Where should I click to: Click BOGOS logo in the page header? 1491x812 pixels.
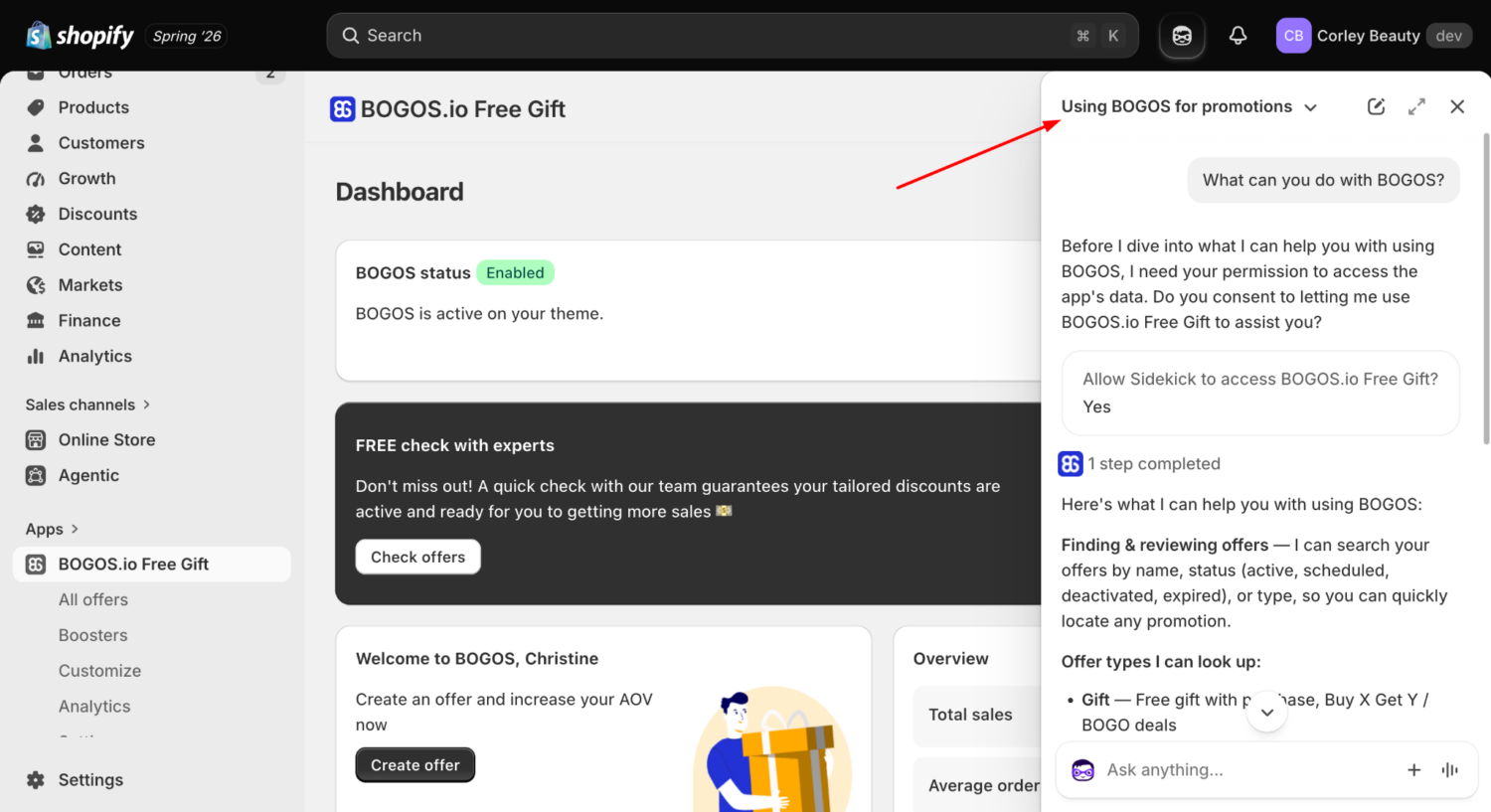click(343, 109)
